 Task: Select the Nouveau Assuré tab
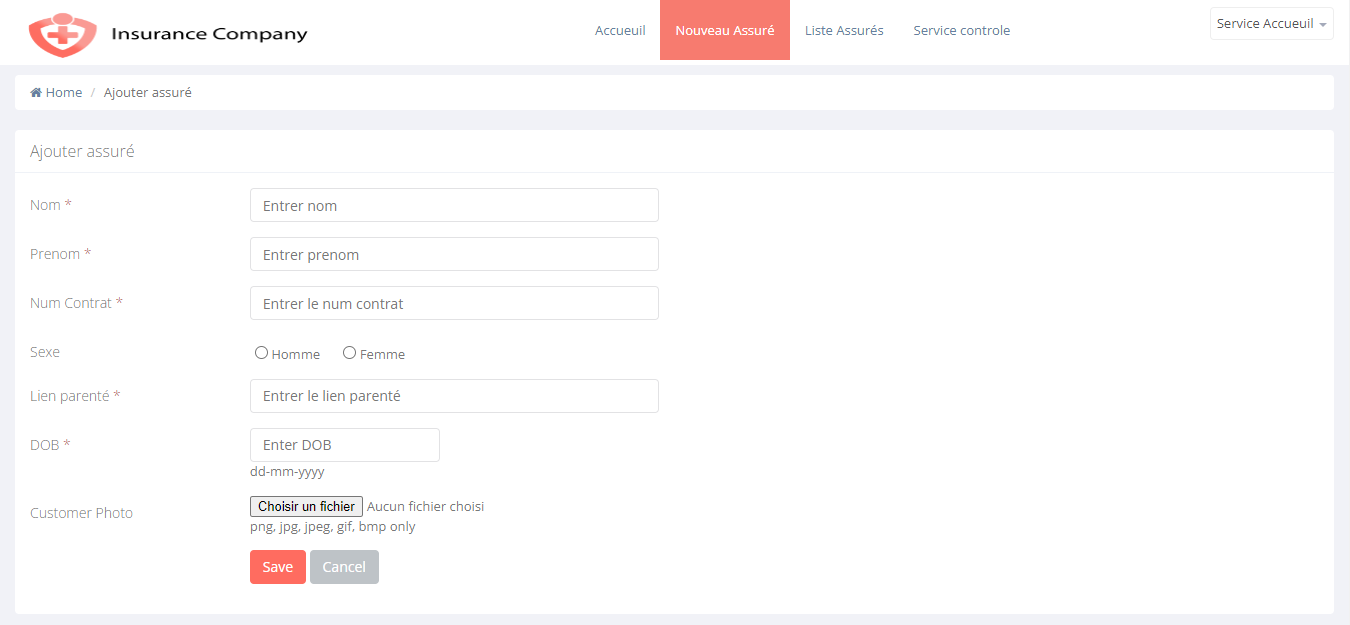click(x=724, y=30)
